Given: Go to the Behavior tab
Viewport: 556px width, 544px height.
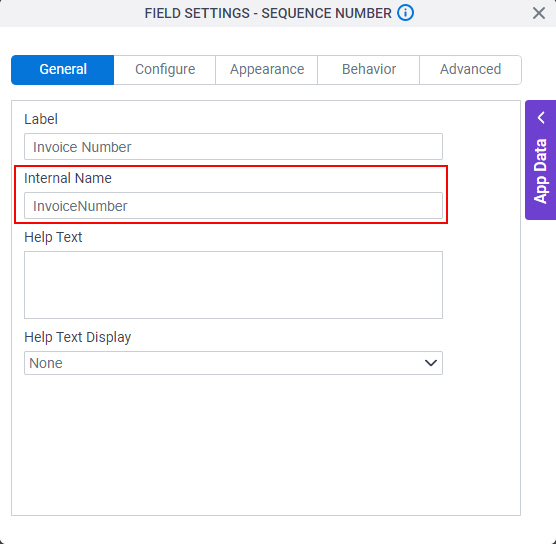Looking at the screenshot, I should (369, 70).
